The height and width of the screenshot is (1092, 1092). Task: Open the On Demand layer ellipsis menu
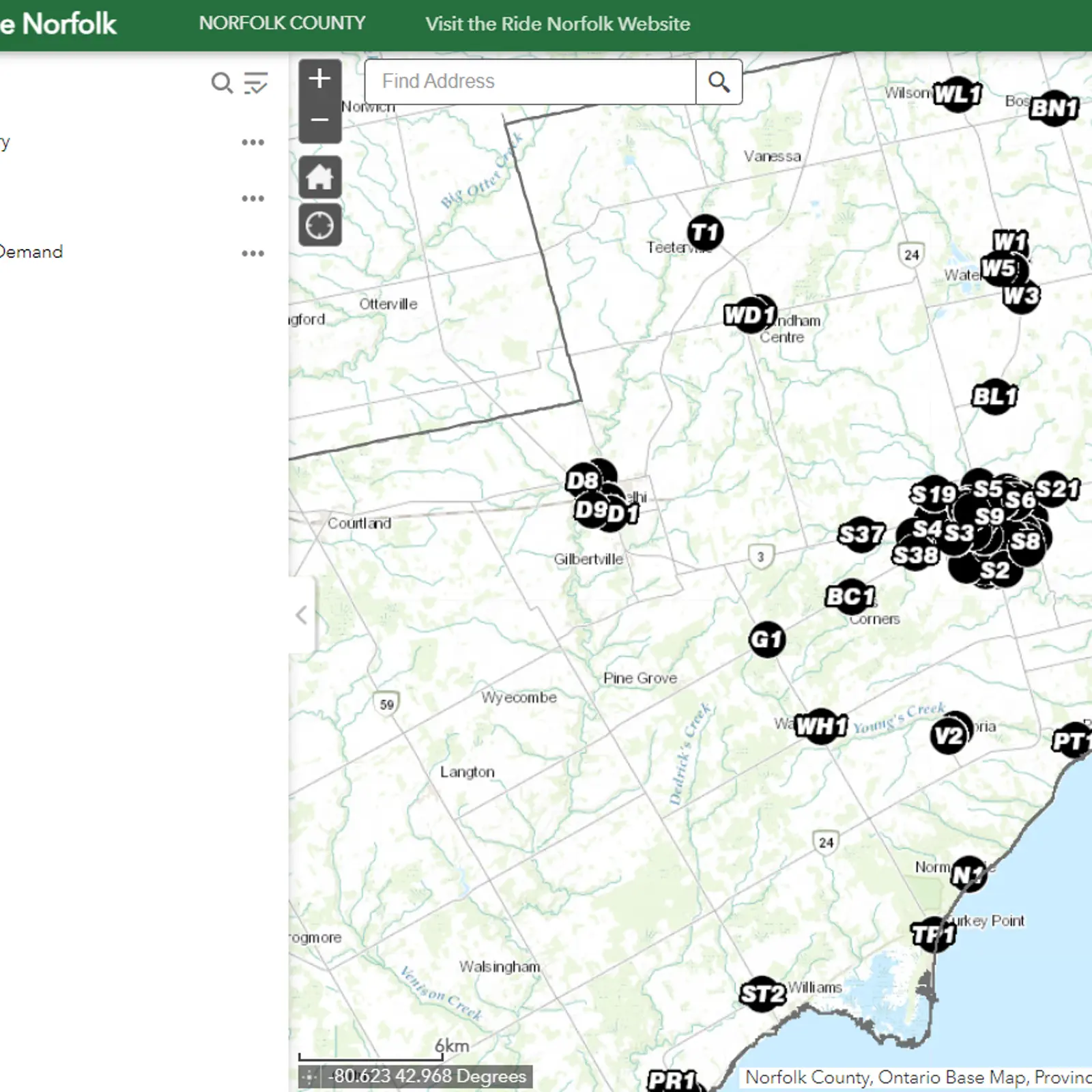[x=253, y=252]
